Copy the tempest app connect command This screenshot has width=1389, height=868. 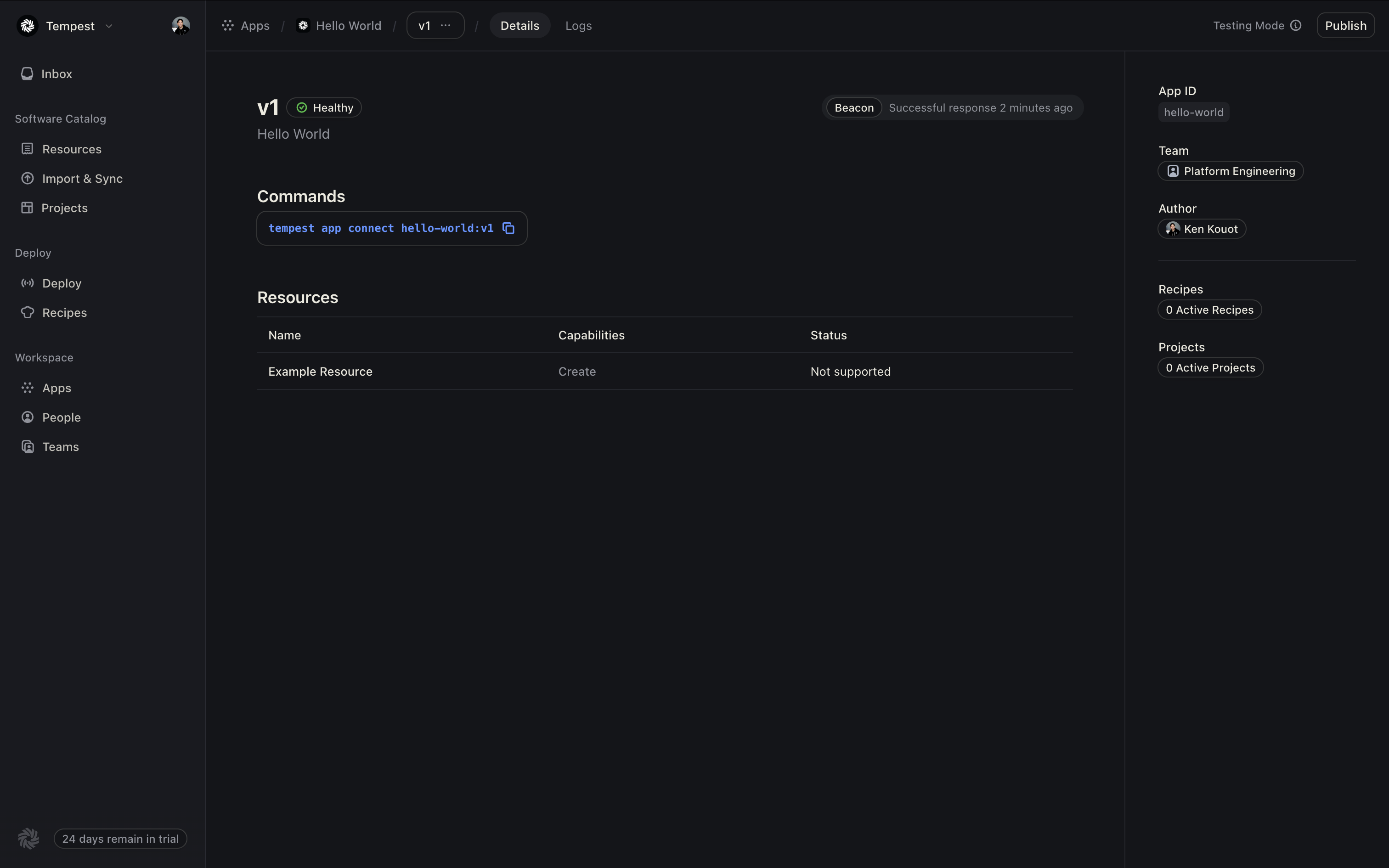pyautogui.click(x=508, y=229)
